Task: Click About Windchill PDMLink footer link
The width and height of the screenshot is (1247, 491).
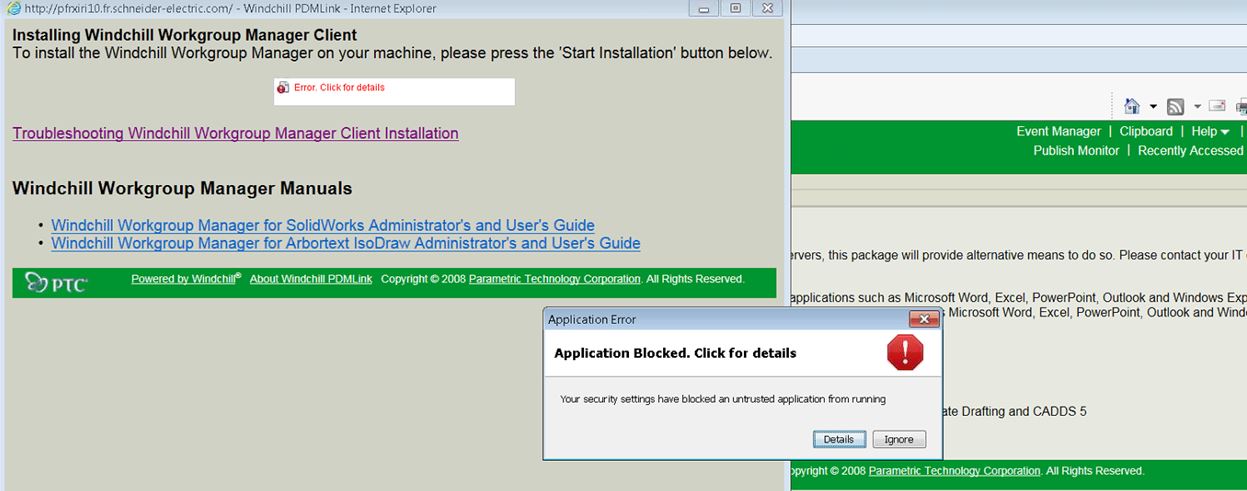Action: 311,279
